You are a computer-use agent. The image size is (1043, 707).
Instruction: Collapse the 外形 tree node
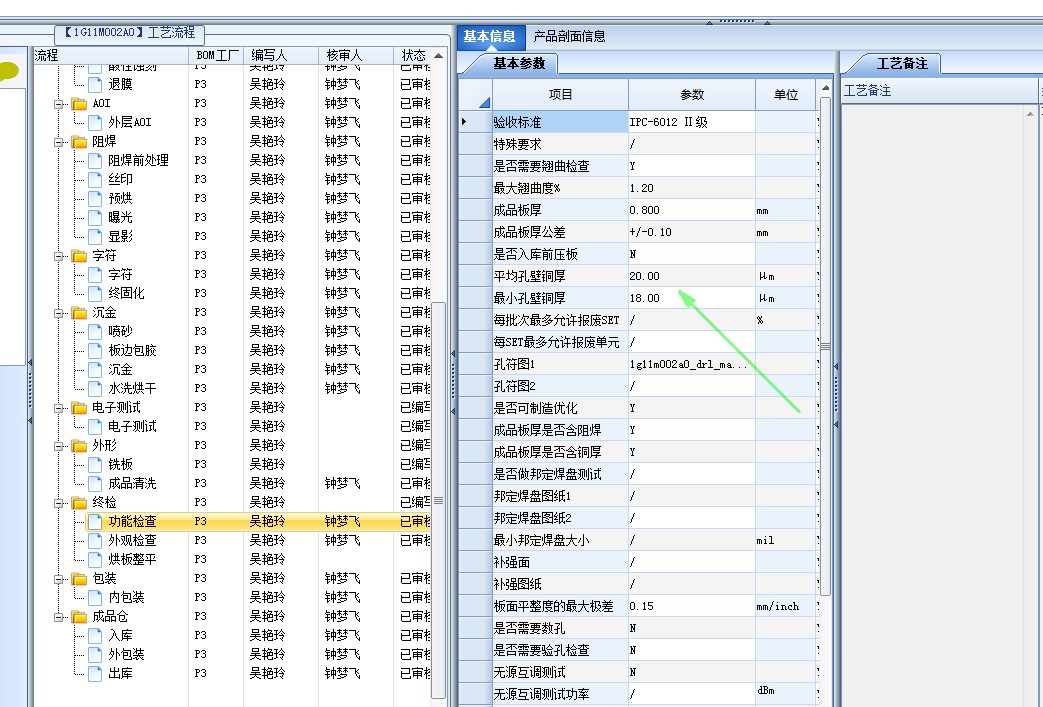(x=59, y=446)
